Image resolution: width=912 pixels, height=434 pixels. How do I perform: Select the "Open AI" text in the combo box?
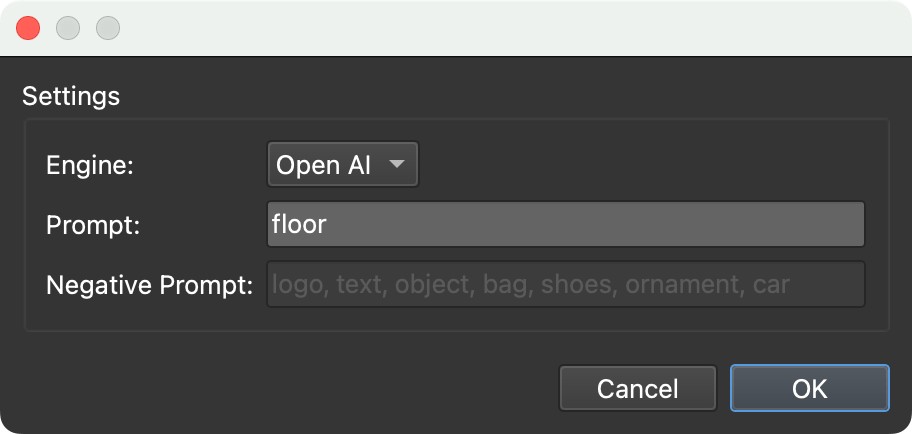(323, 166)
